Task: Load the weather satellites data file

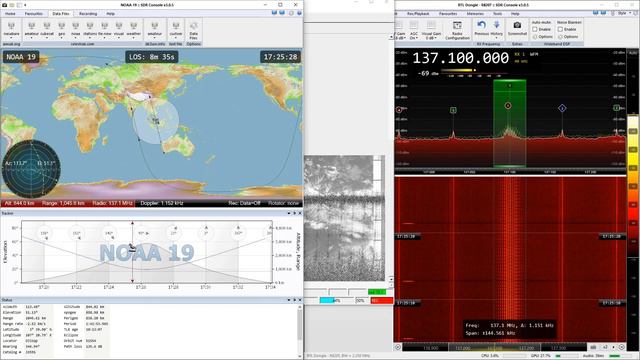Action: coord(133,29)
